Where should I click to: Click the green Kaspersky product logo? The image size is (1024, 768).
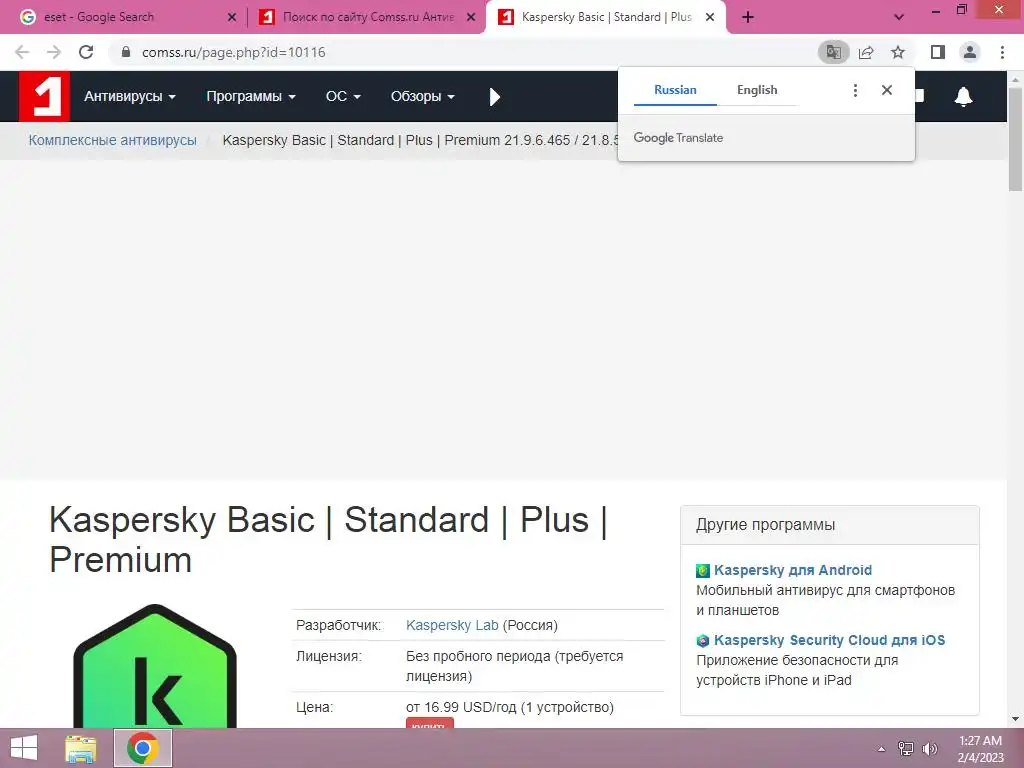pos(155,666)
